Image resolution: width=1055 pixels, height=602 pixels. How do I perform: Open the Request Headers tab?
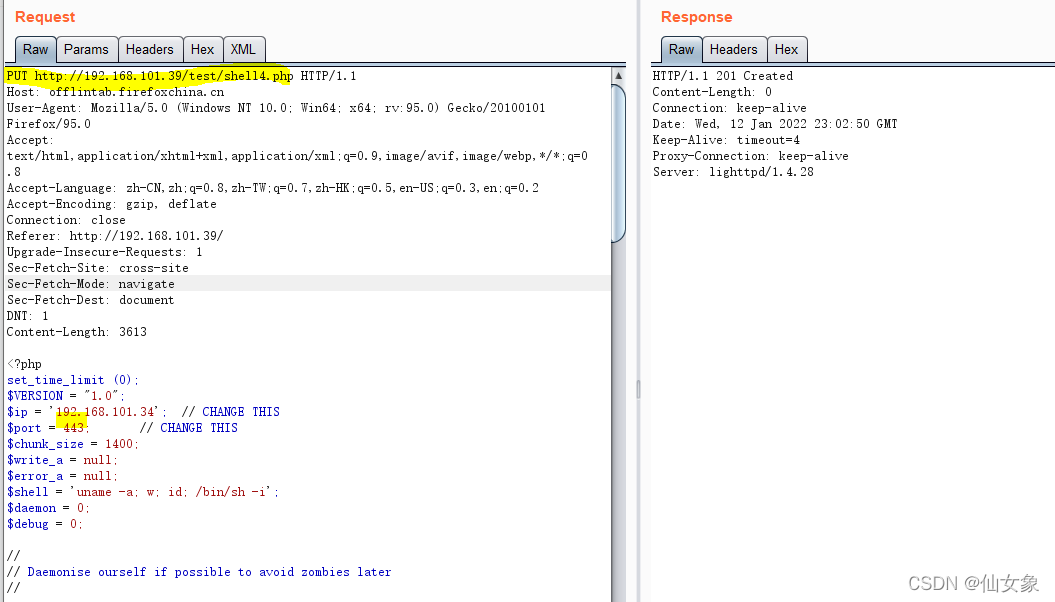coord(149,50)
